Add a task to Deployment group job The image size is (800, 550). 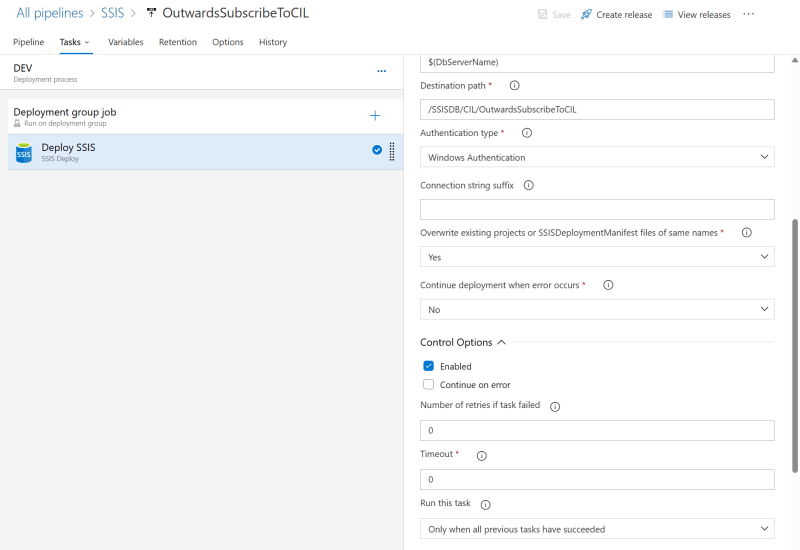click(x=375, y=116)
